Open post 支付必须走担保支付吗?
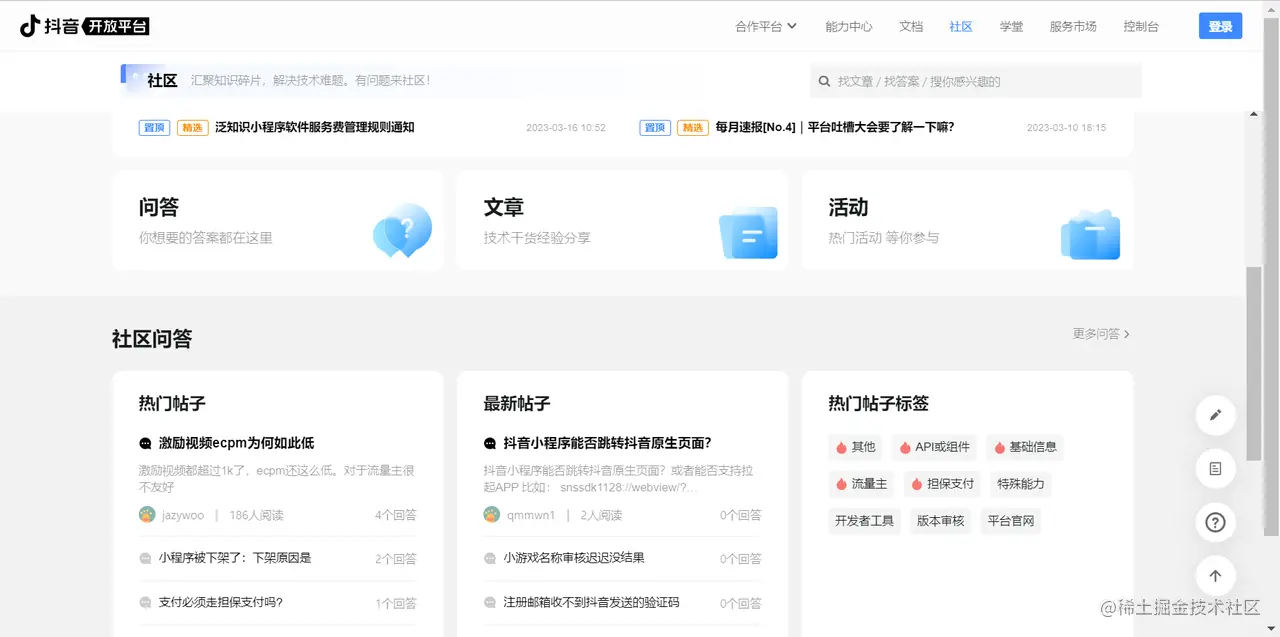1280x637 pixels. coord(221,603)
